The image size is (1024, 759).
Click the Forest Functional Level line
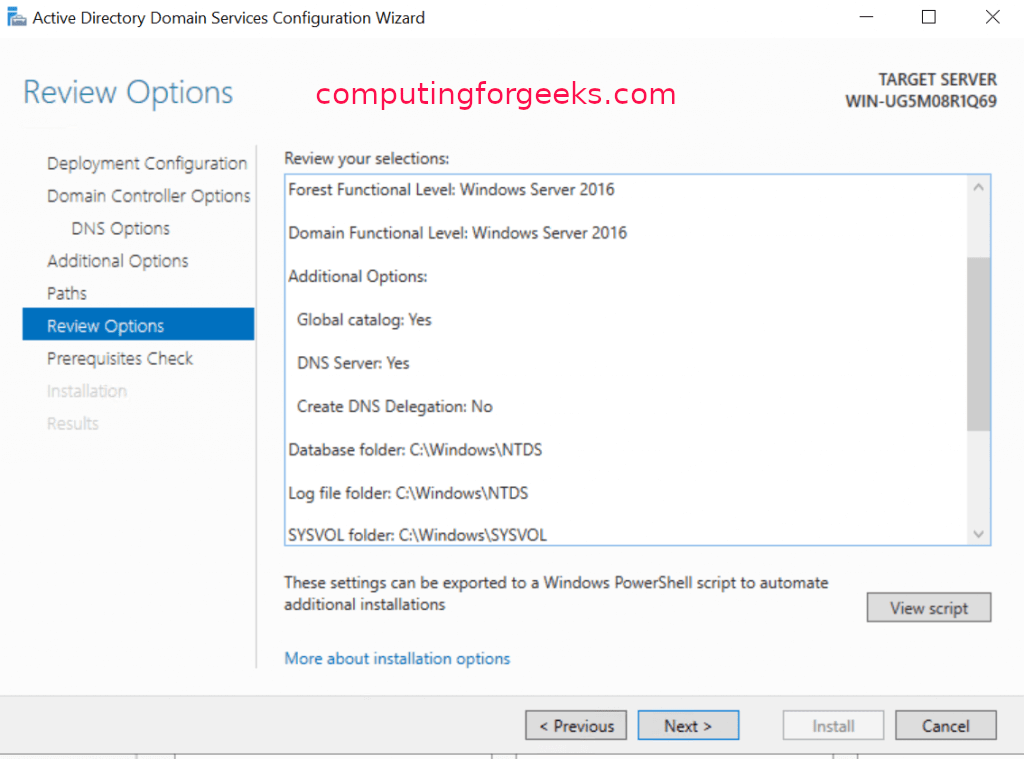pyautogui.click(x=451, y=190)
